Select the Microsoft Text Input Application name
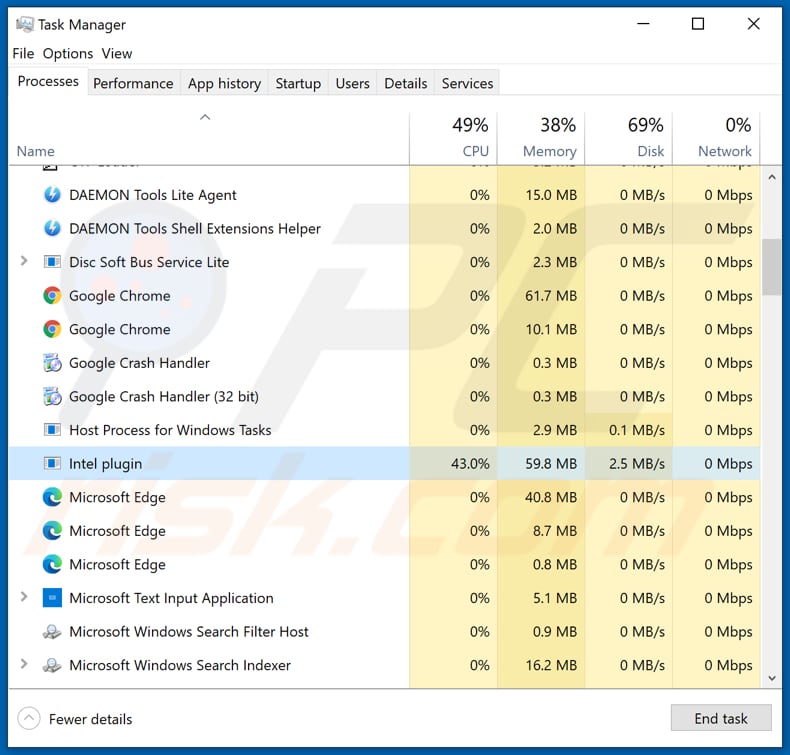This screenshot has width=790, height=755. [171, 598]
